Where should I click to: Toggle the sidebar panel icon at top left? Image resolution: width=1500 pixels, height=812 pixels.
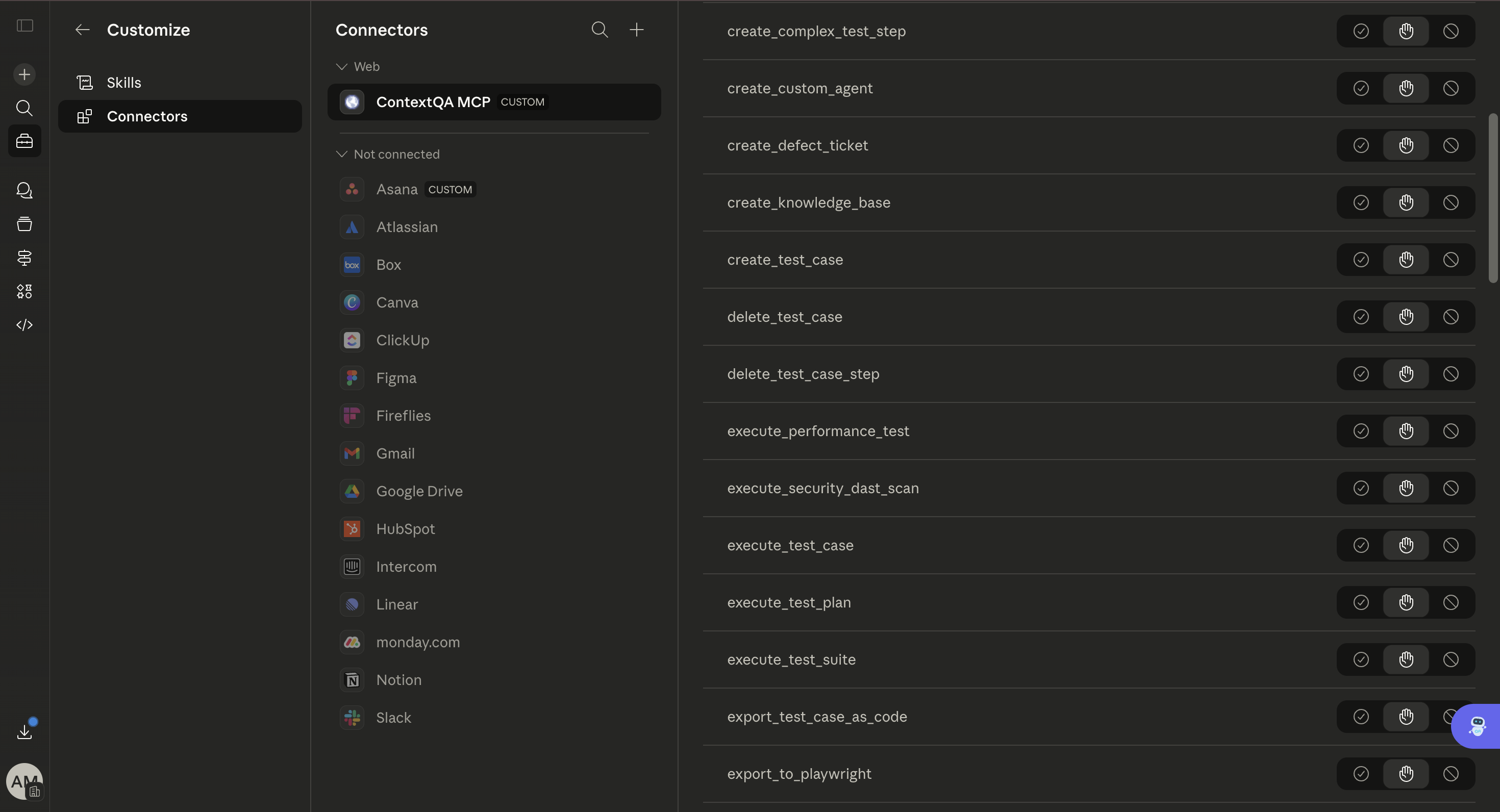coord(24,26)
